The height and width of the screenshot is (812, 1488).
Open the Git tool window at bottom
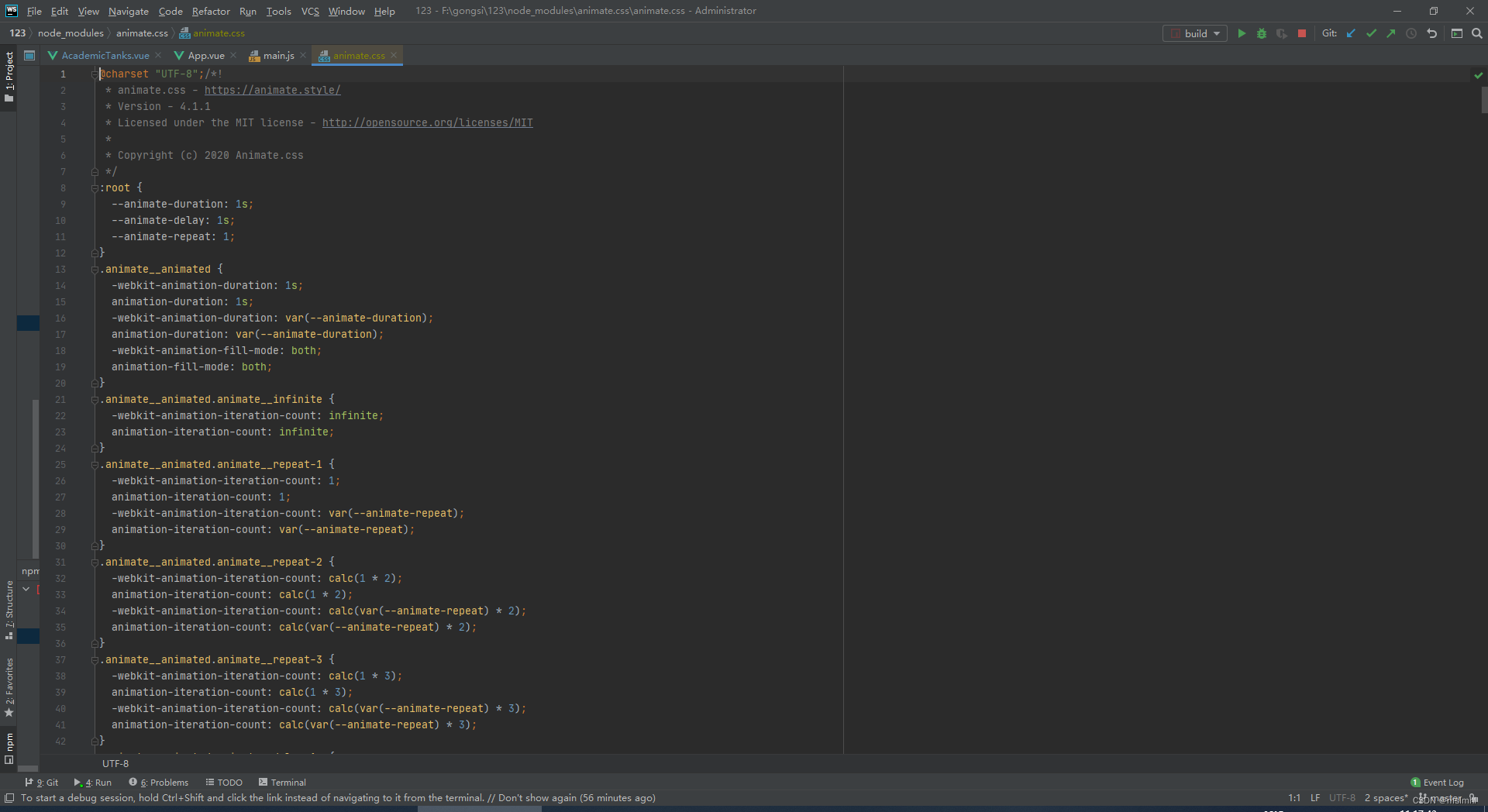pos(42,783)
